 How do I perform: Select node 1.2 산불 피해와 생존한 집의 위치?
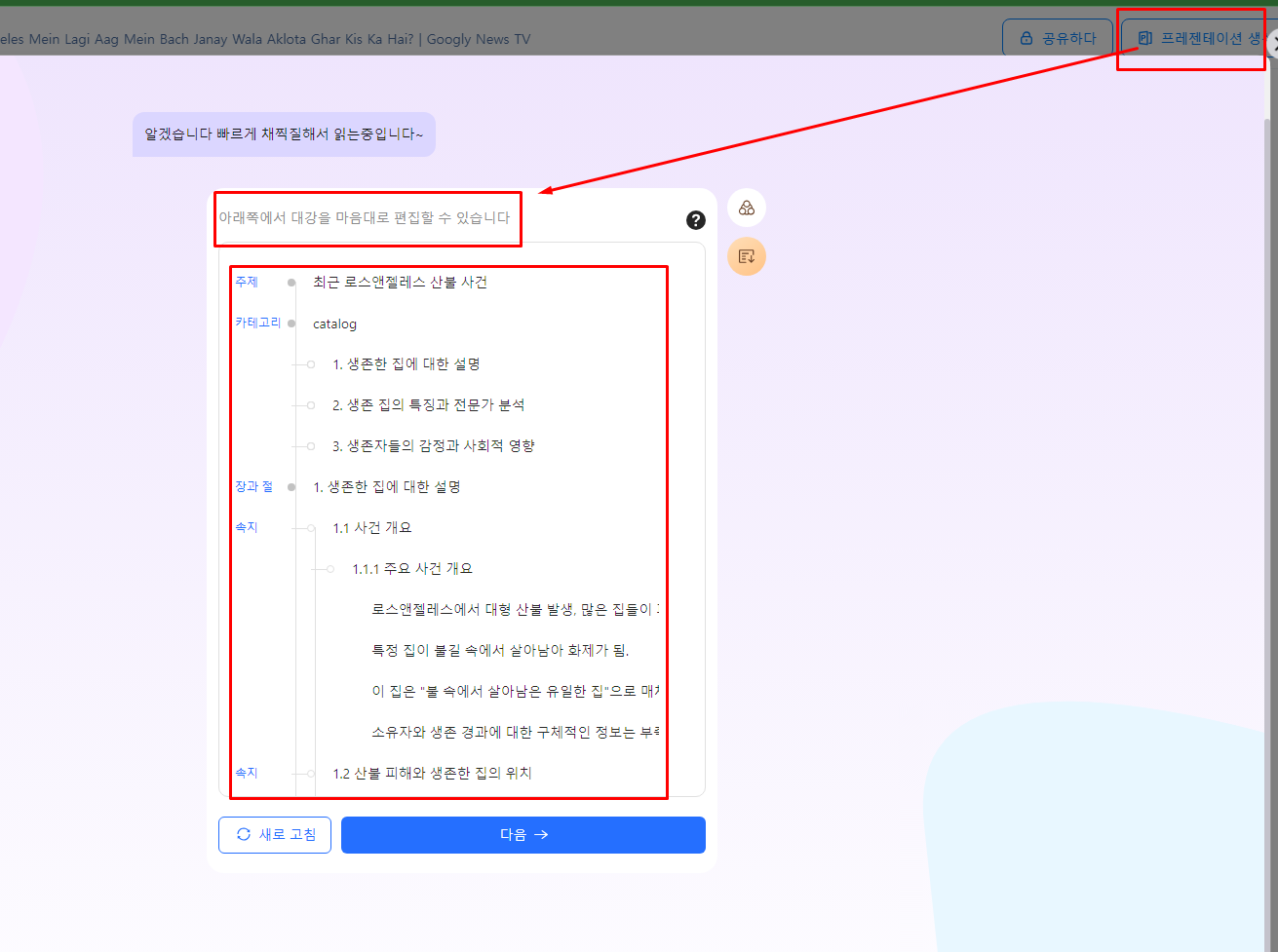pos(432,774)
